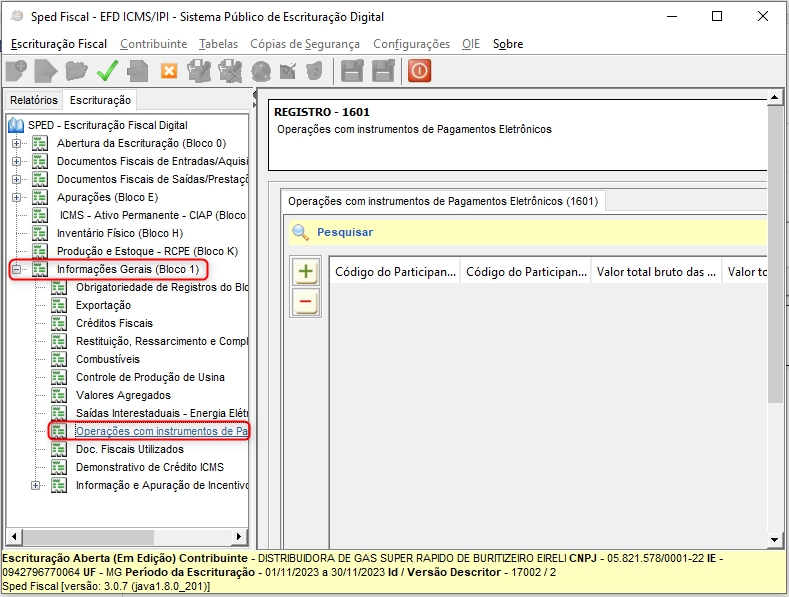Click the green checkmark validate icon
The image size is (789, 597).
point(107,71)
